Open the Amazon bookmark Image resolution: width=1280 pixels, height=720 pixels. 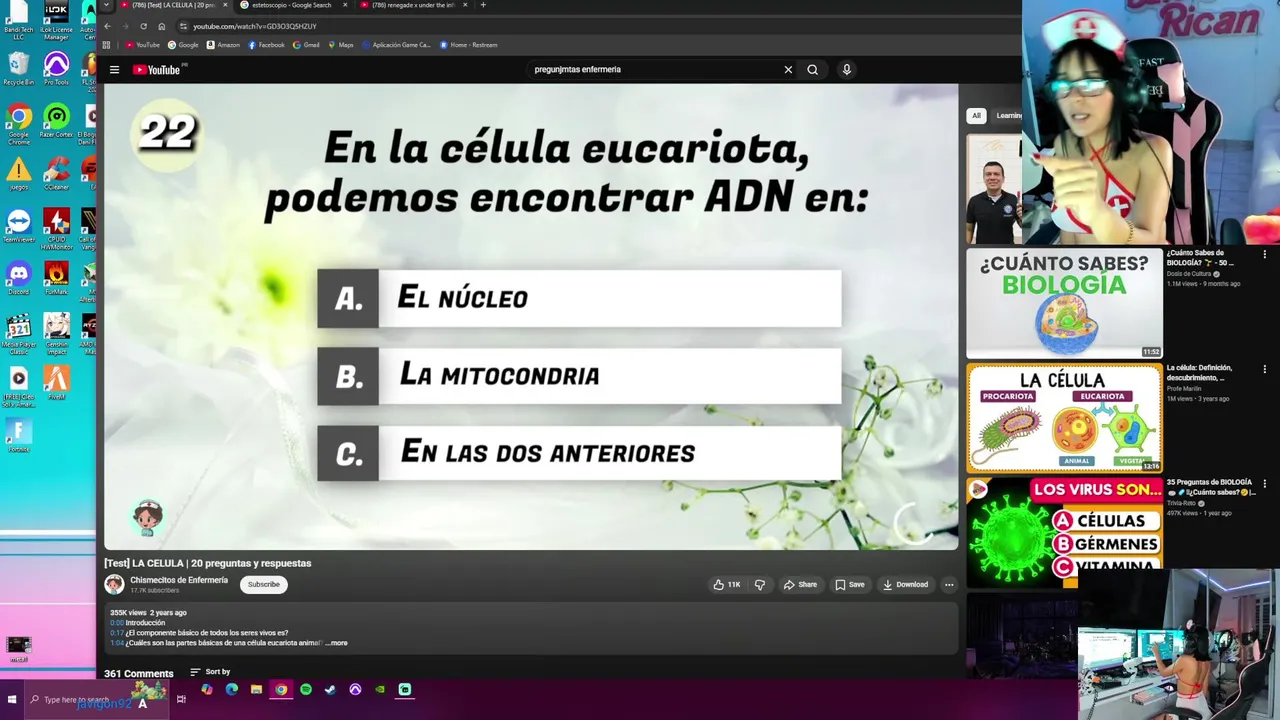point(223,45)
